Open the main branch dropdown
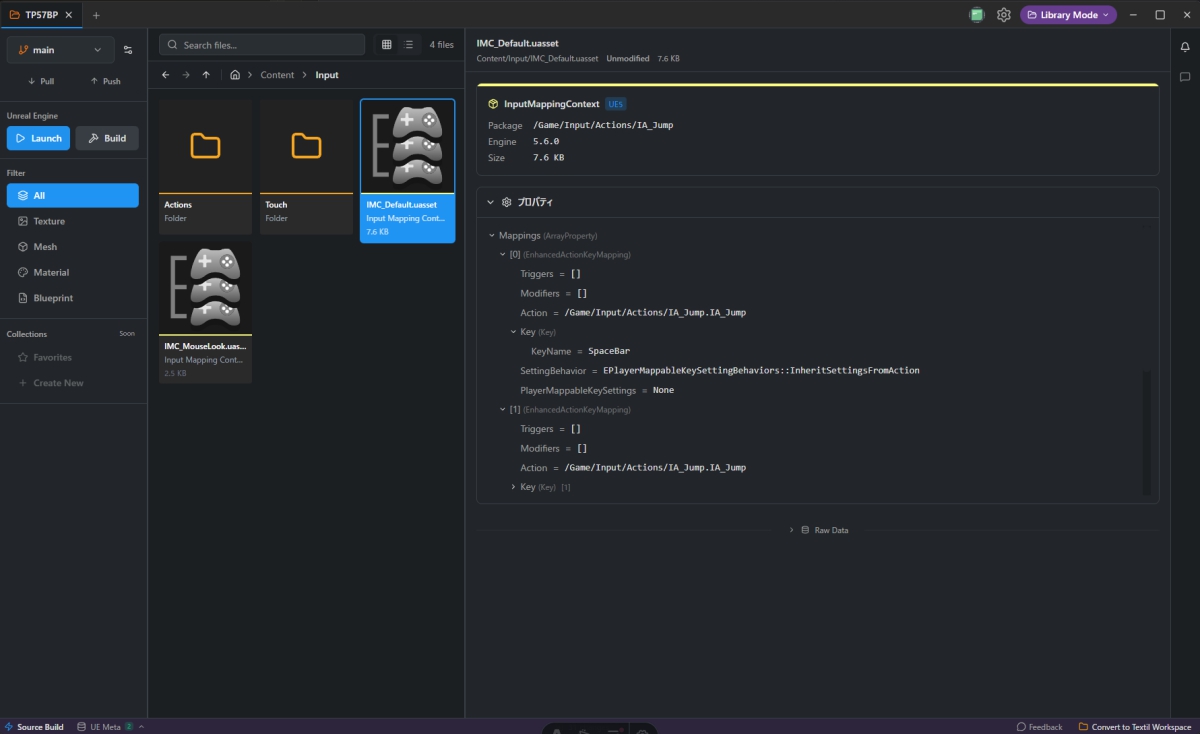The height and width of the screenshot is (734, 1200). (x=60, y=50)
